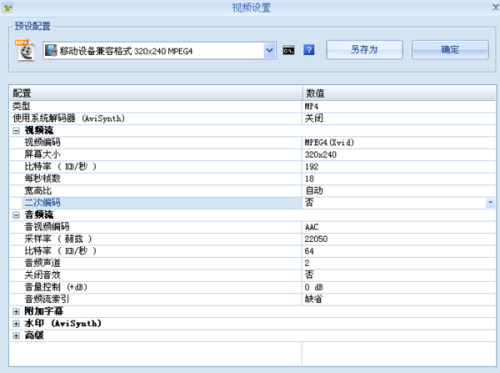Click the MPEG4 (Xvid) value

pyautogui.click(x=329, y=142)
